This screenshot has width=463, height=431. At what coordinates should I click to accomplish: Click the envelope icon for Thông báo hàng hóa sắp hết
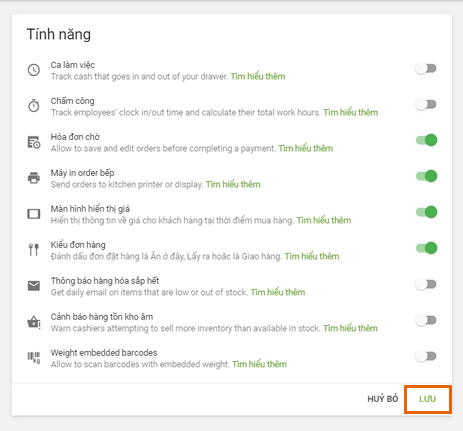pos(34,286)
